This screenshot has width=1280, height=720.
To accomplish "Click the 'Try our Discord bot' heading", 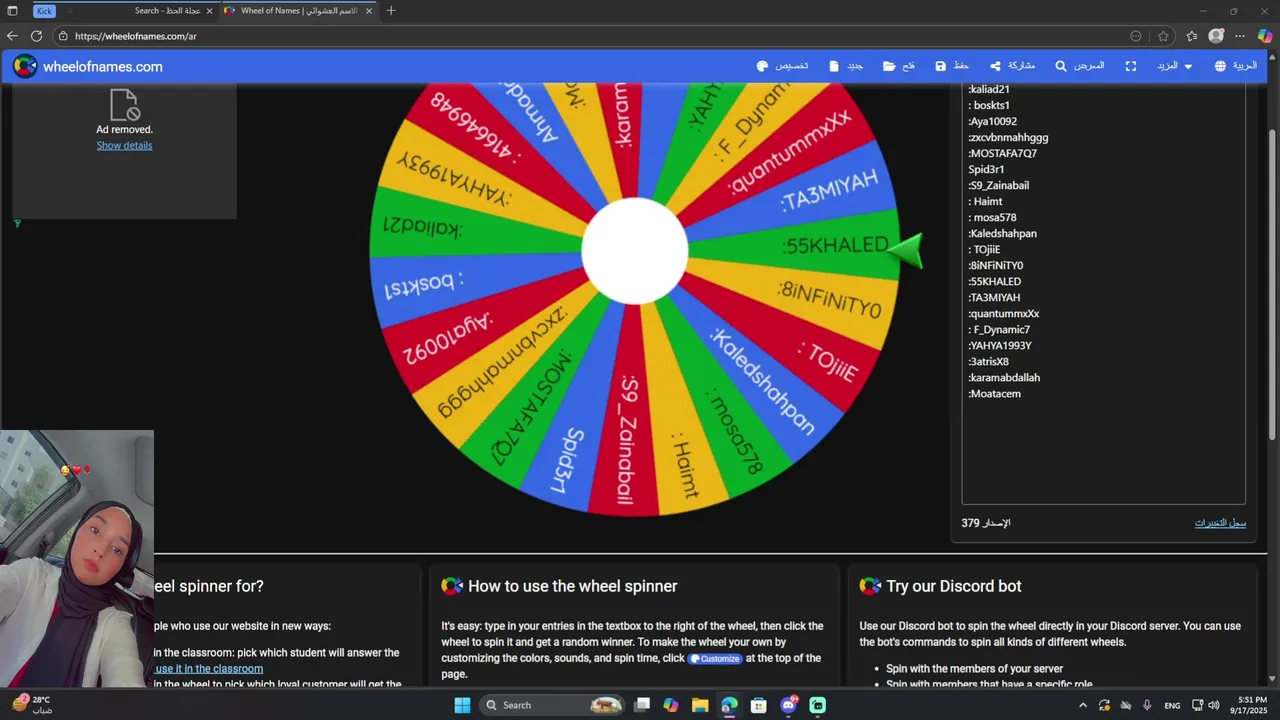I will [953, 587].
